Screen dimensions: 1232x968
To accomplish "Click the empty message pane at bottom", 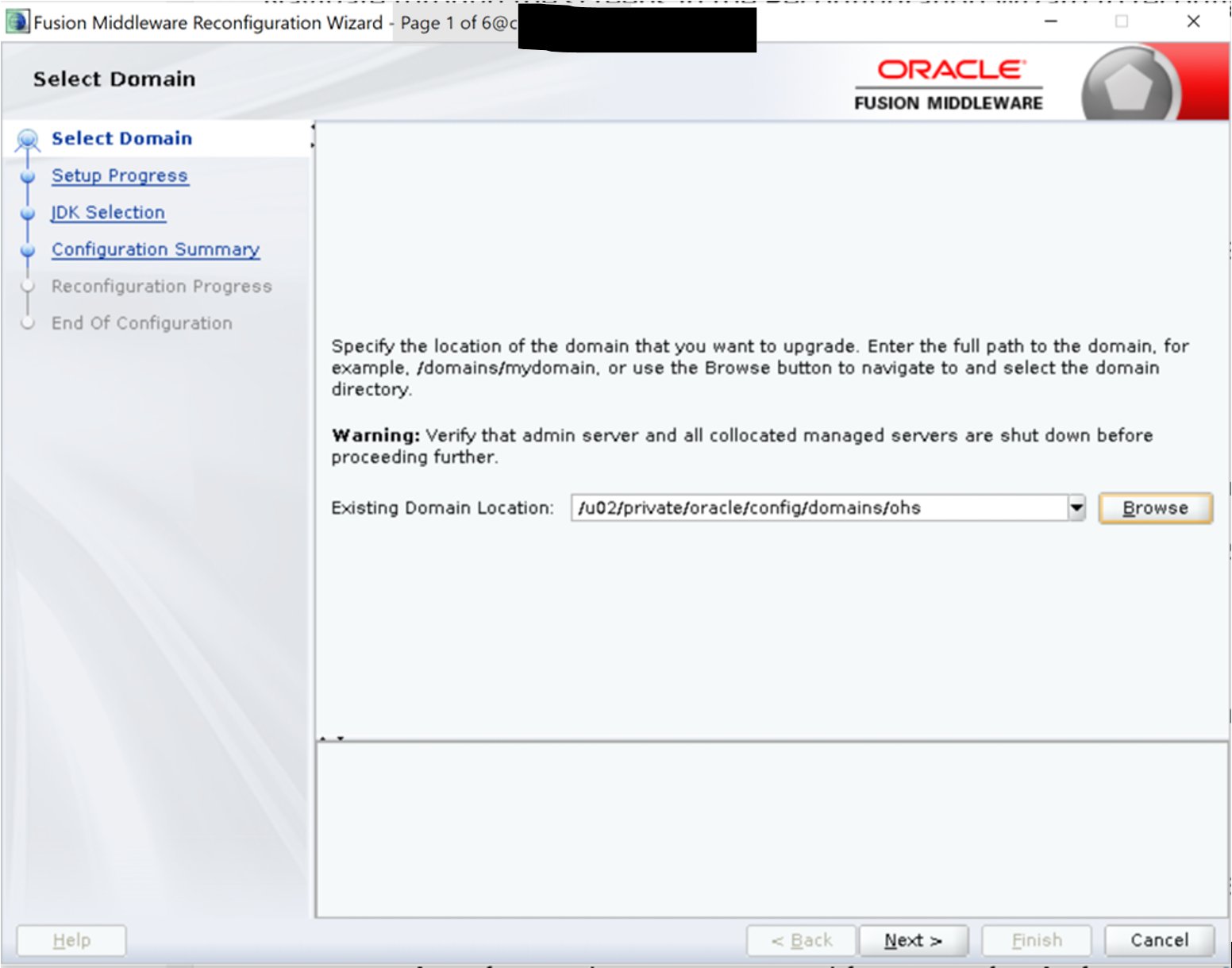I will click(771, 829).
